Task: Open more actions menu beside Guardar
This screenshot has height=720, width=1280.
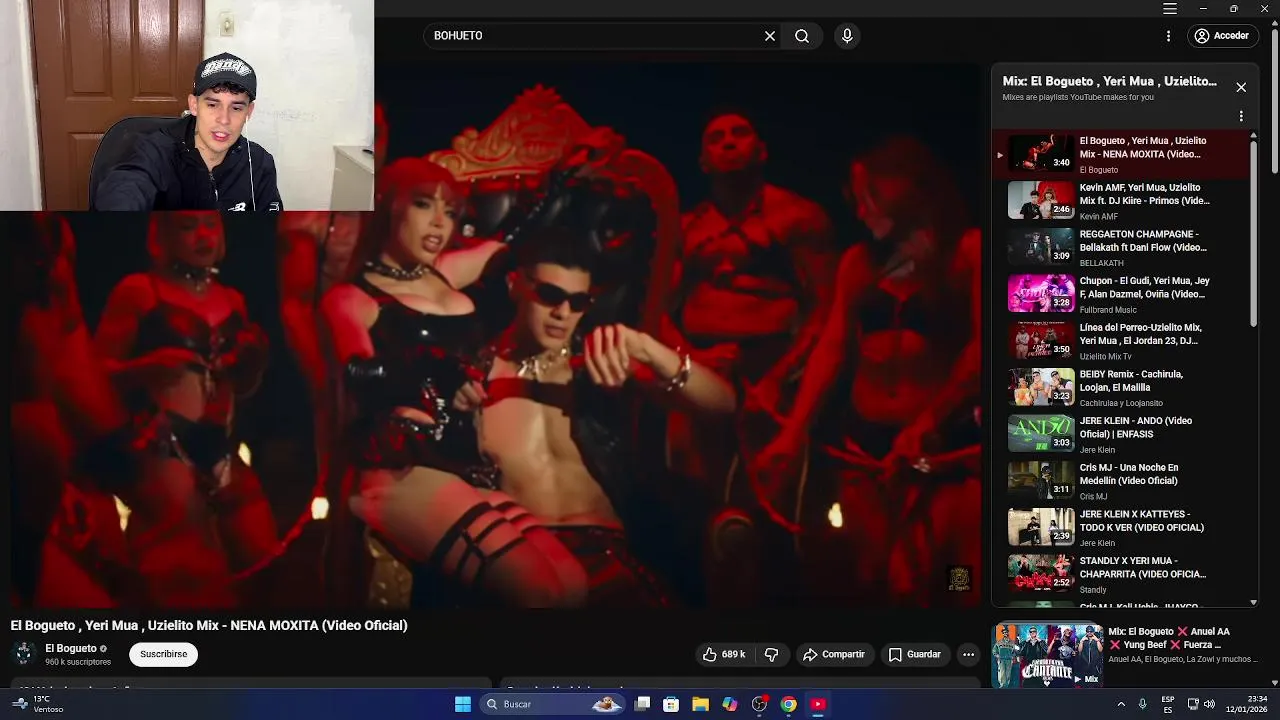Action: 968,654
